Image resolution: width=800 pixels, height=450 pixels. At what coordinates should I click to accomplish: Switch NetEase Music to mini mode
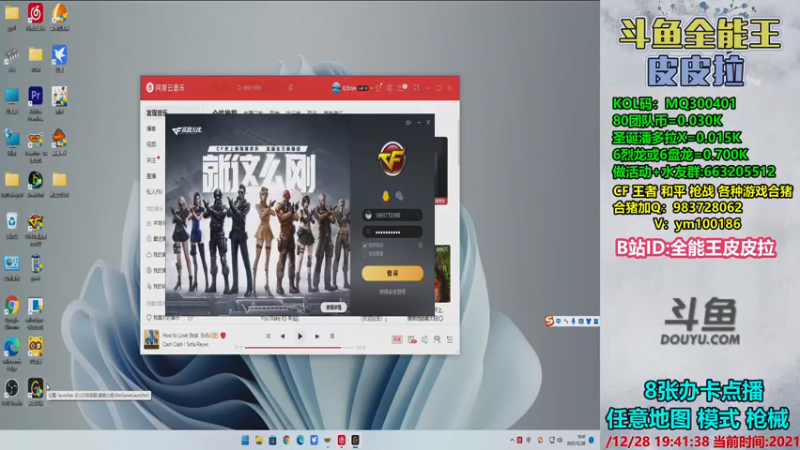point(416,88)
